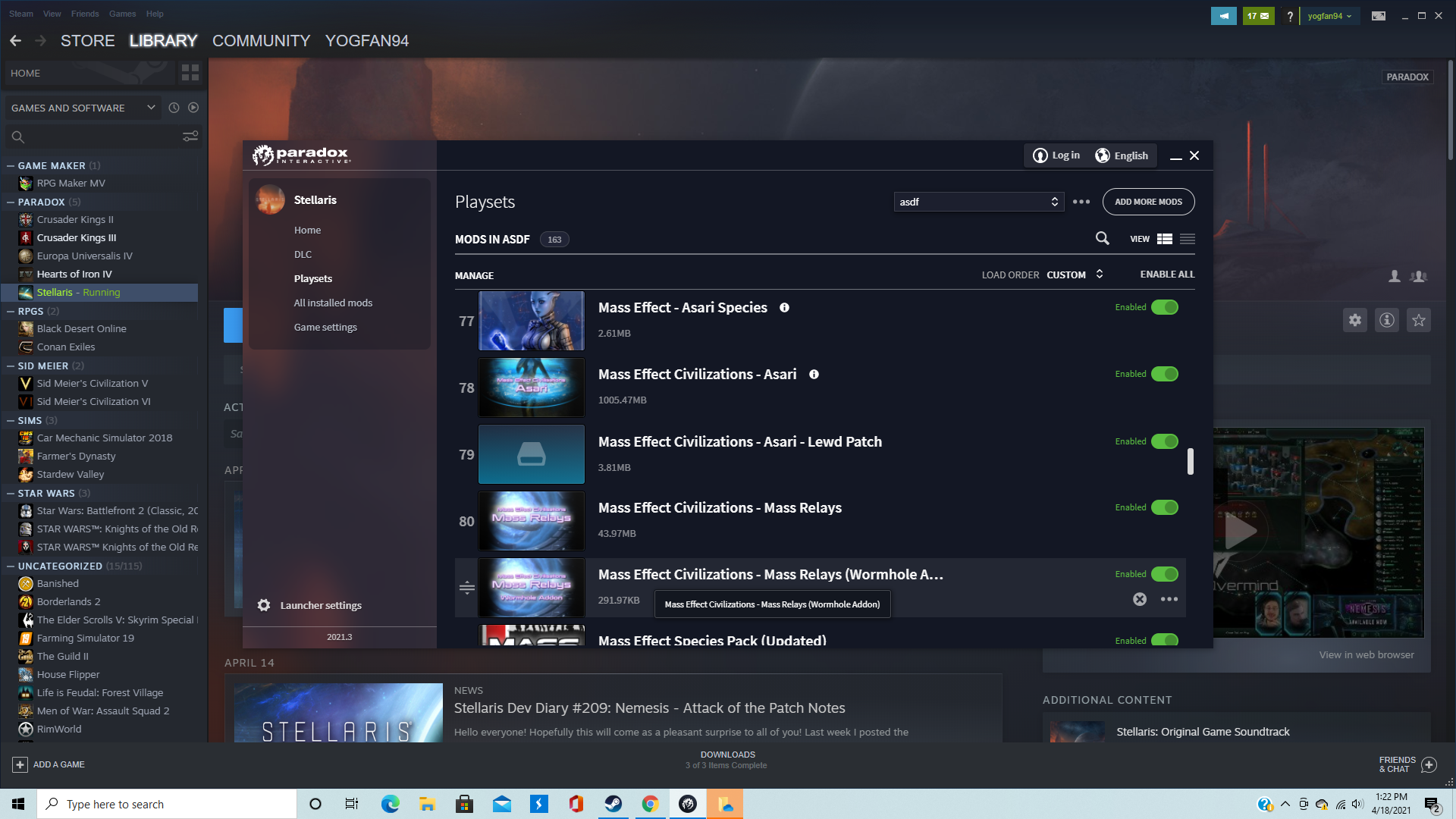This screenshot has width=1456, height=819.
Task: Change load order sorting from Custom
Action: (x=1075, y=275)
